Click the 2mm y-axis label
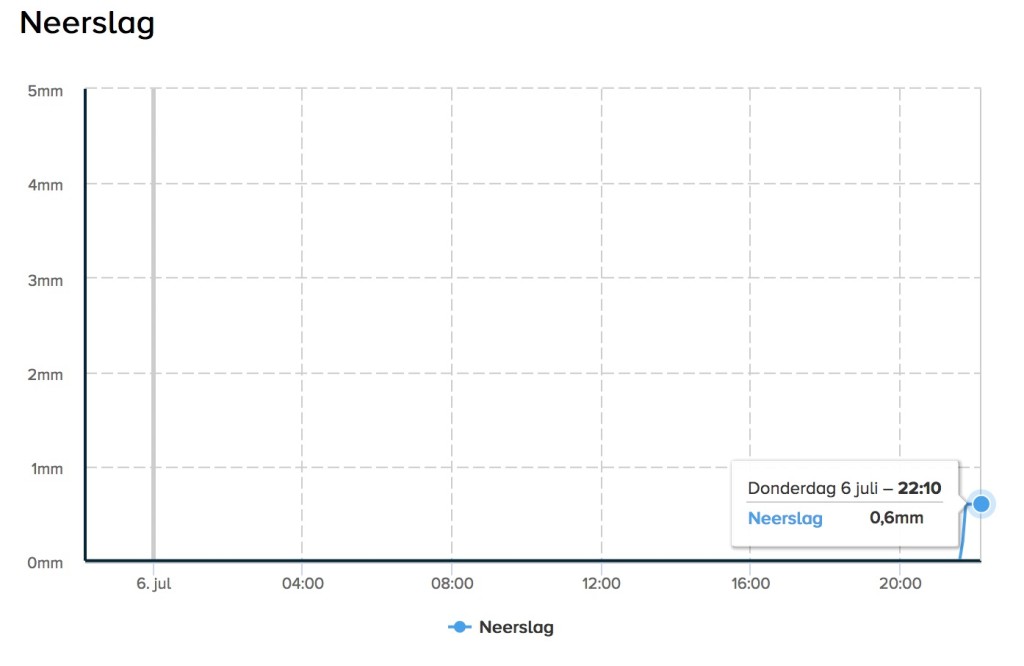Screen dimensions: 1024x666 [x=45, y=375]
